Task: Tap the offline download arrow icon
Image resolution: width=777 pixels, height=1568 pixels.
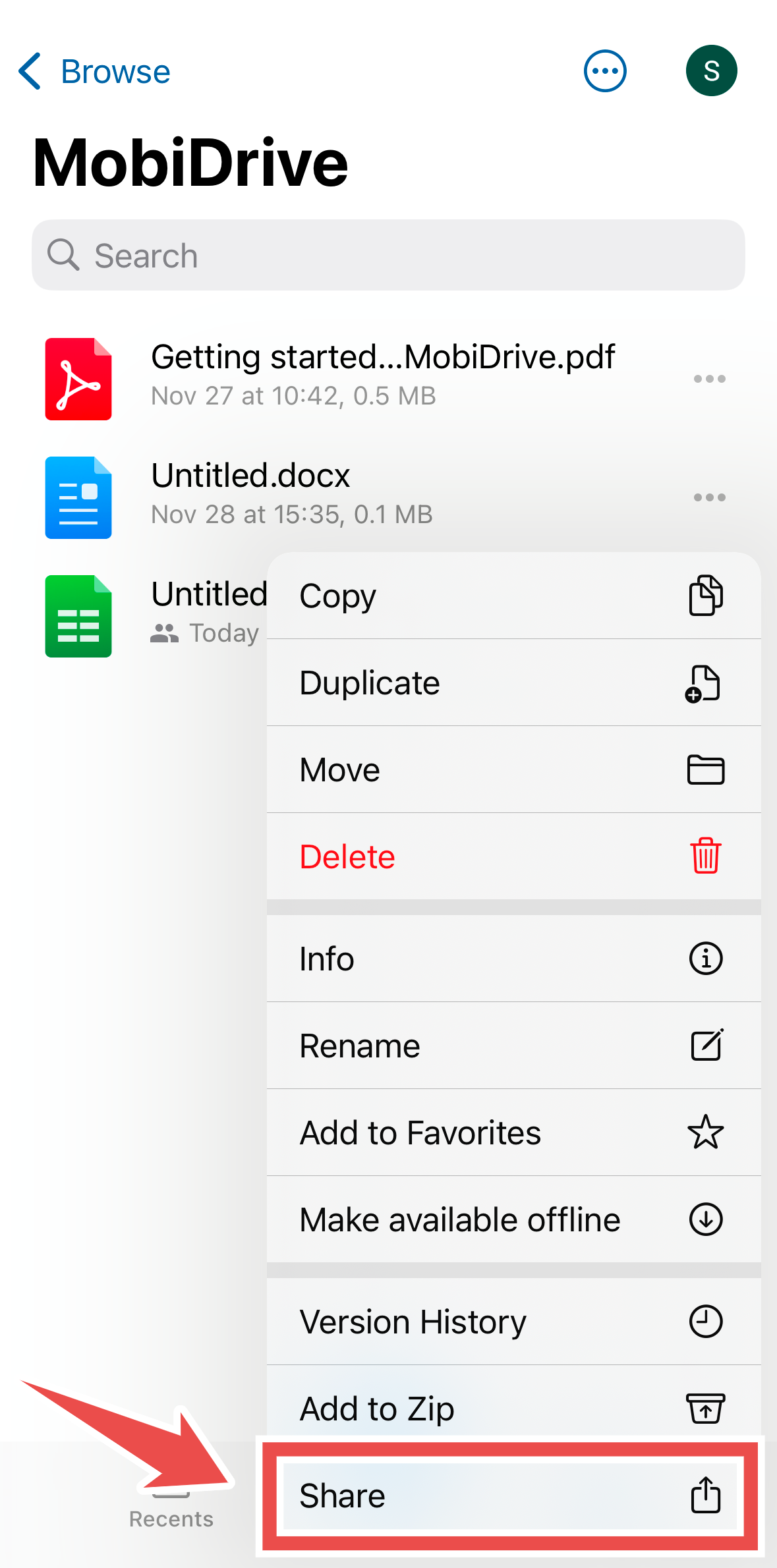Action: pos(706,1219)
